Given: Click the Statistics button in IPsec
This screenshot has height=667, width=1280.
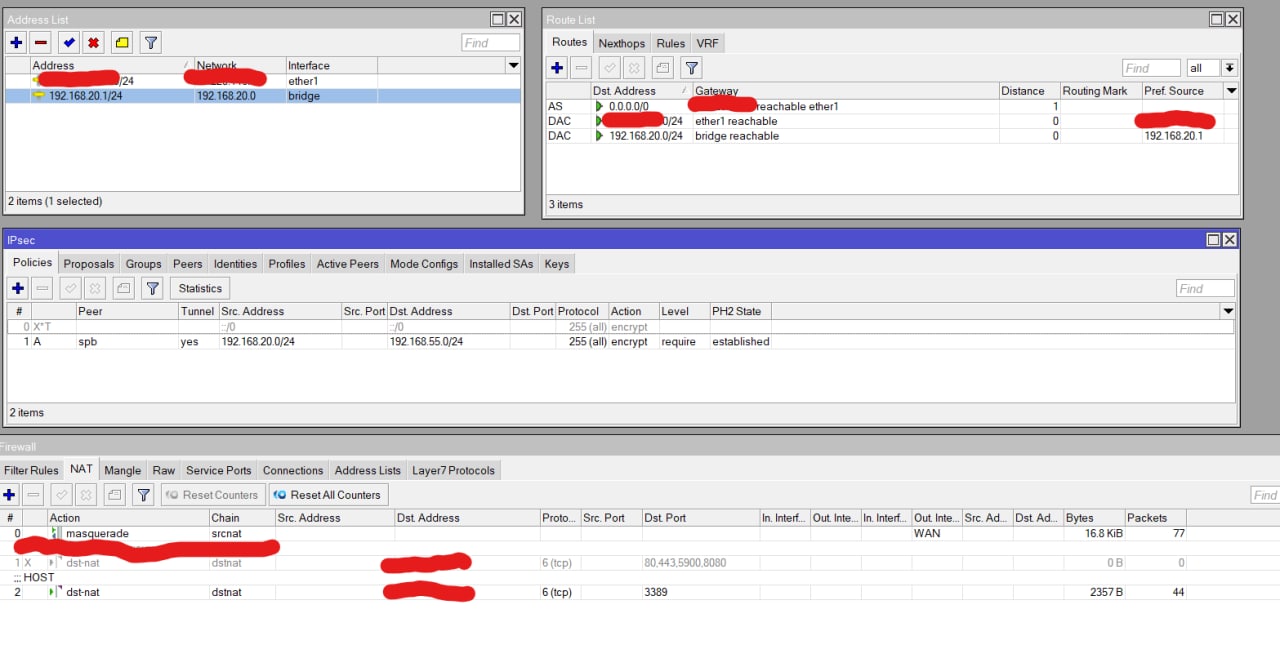Looking at the screenshot, I should tap(200, 288).
